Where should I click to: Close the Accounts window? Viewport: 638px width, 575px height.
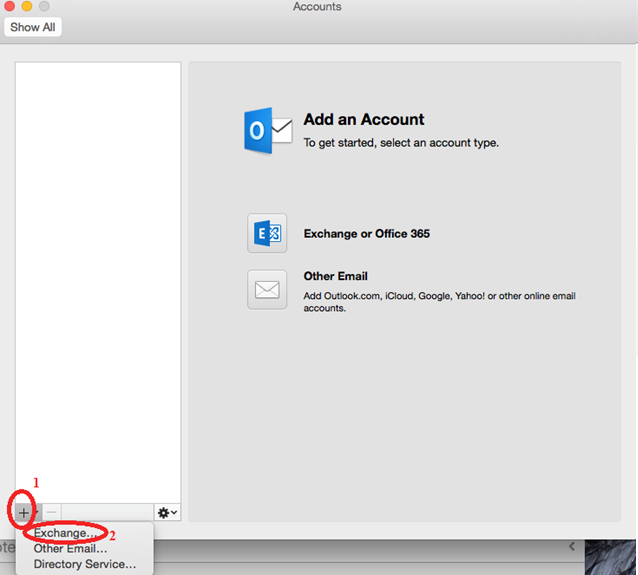click(10, 6)
